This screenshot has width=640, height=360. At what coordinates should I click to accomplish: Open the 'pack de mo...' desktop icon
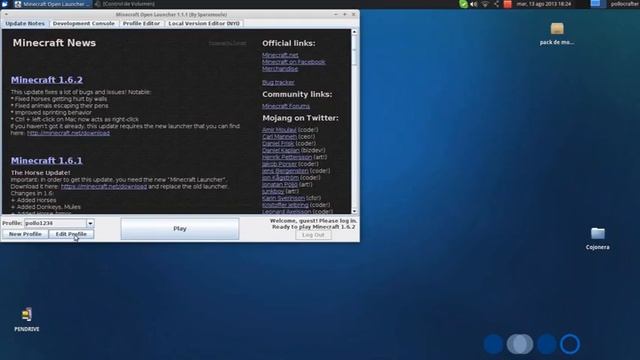coord(557,33)
